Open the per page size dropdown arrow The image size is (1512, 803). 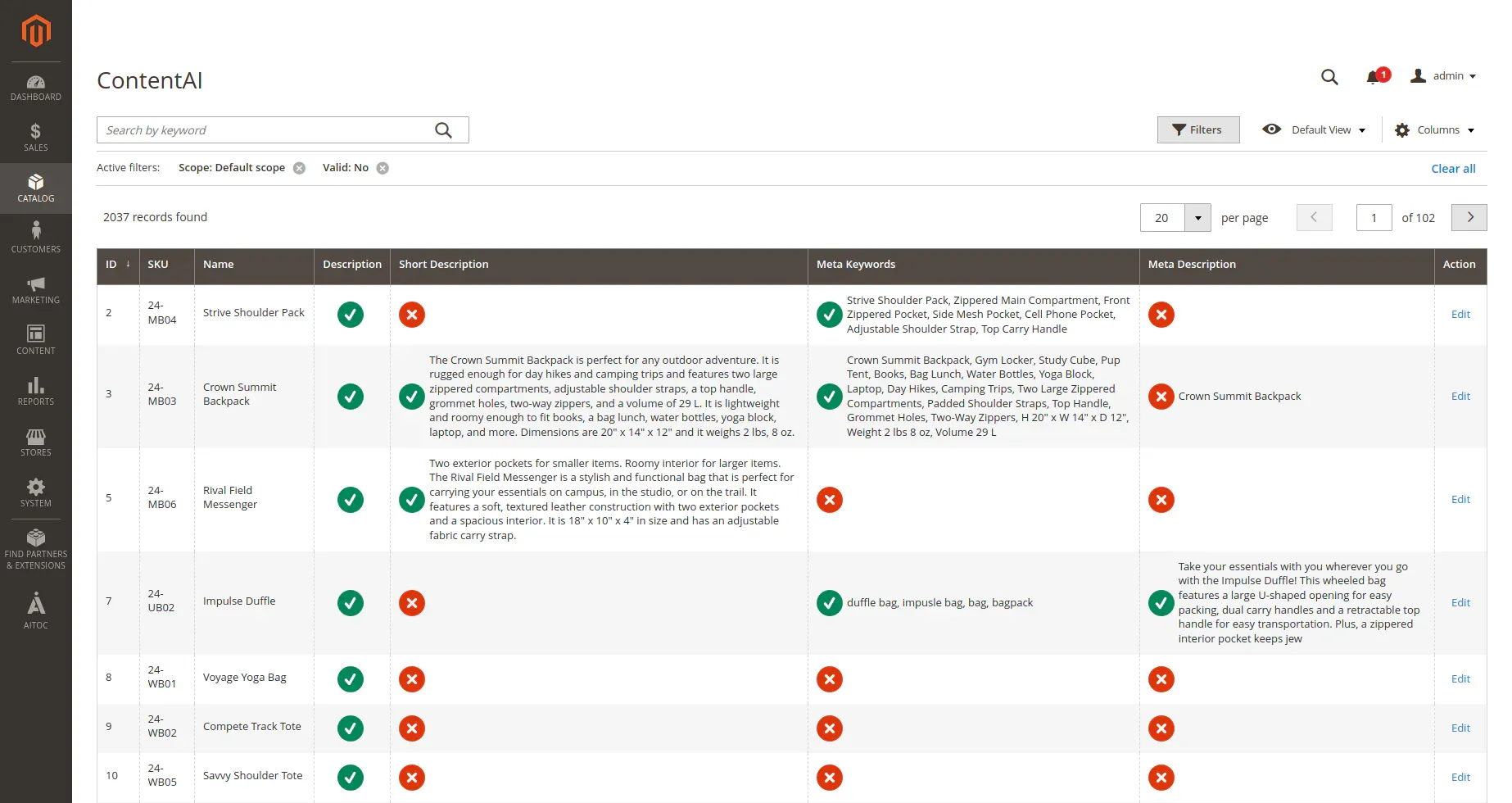(x=1197, y=218)
